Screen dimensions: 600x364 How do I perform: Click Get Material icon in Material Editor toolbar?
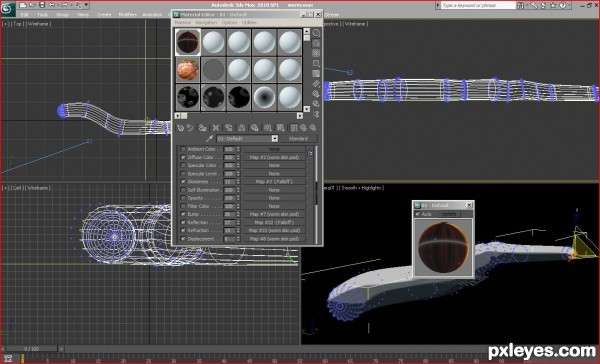pyautogui.click(x=180, y=128)
